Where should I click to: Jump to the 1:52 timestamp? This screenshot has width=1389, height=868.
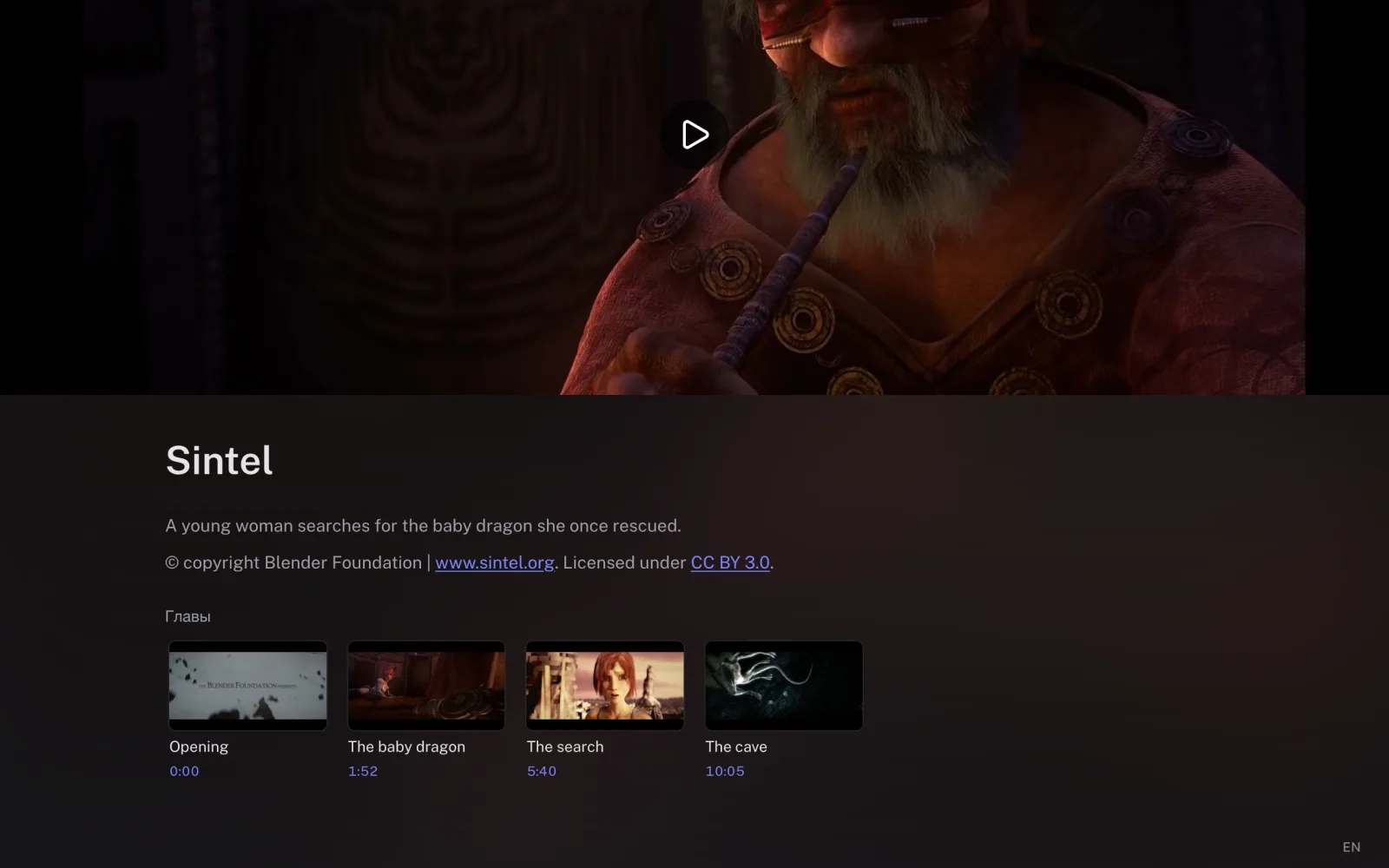coord(363,771)
